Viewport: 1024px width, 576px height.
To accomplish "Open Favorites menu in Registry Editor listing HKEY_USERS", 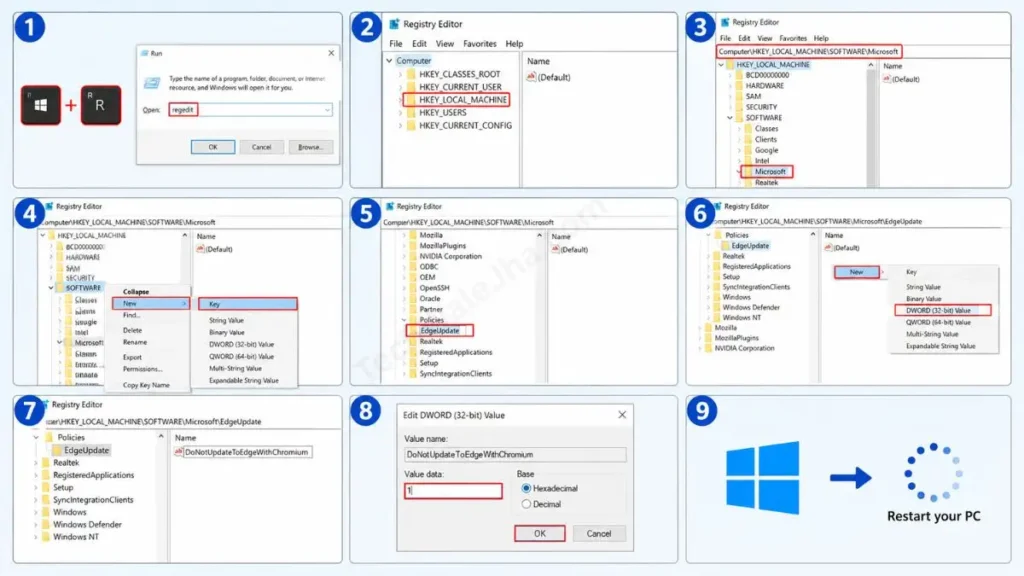I will 479,44.
